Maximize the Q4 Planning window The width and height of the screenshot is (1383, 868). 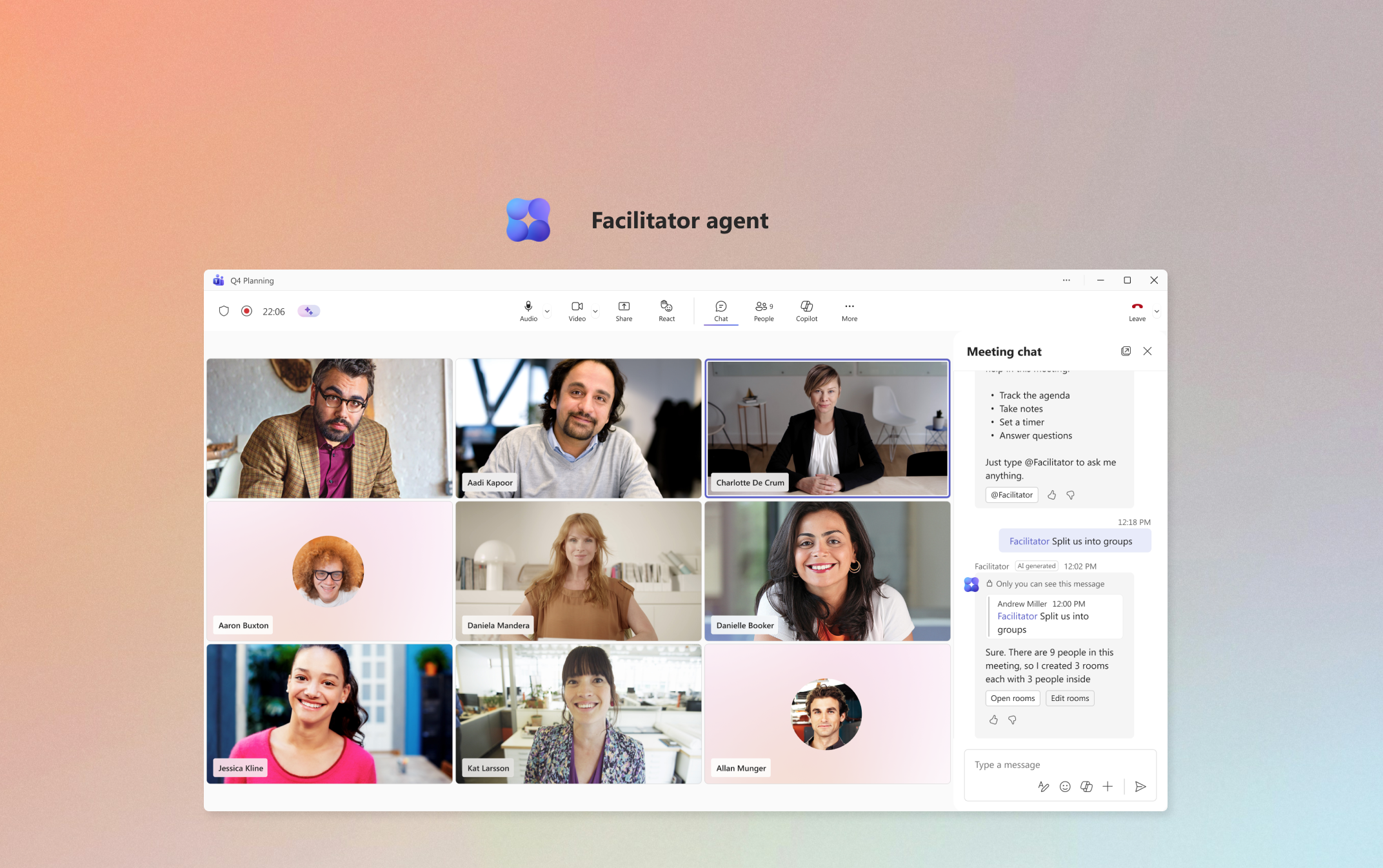click(1128, 280)
